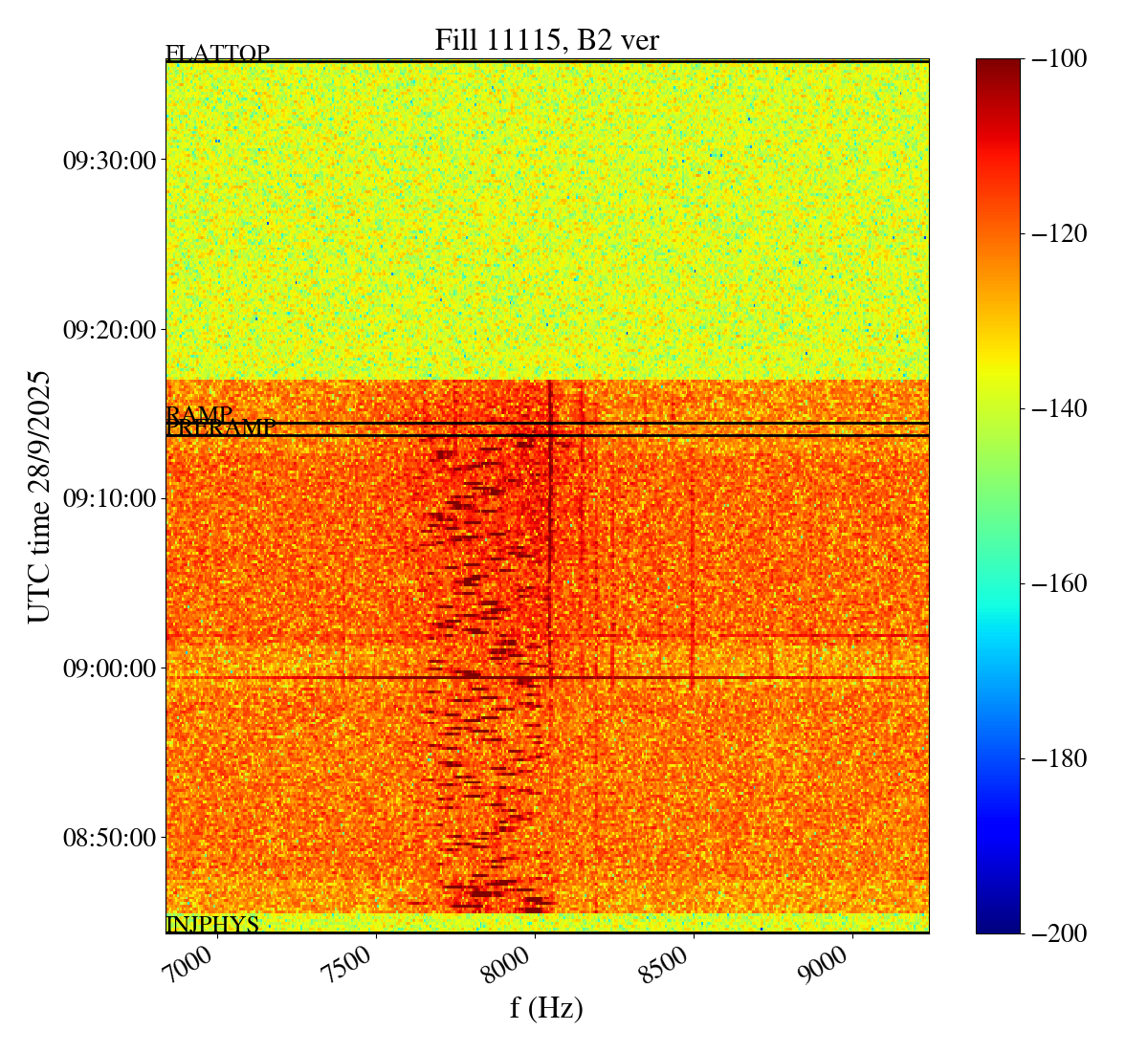Select the 09:20:00 time tick label

[109, 330]
